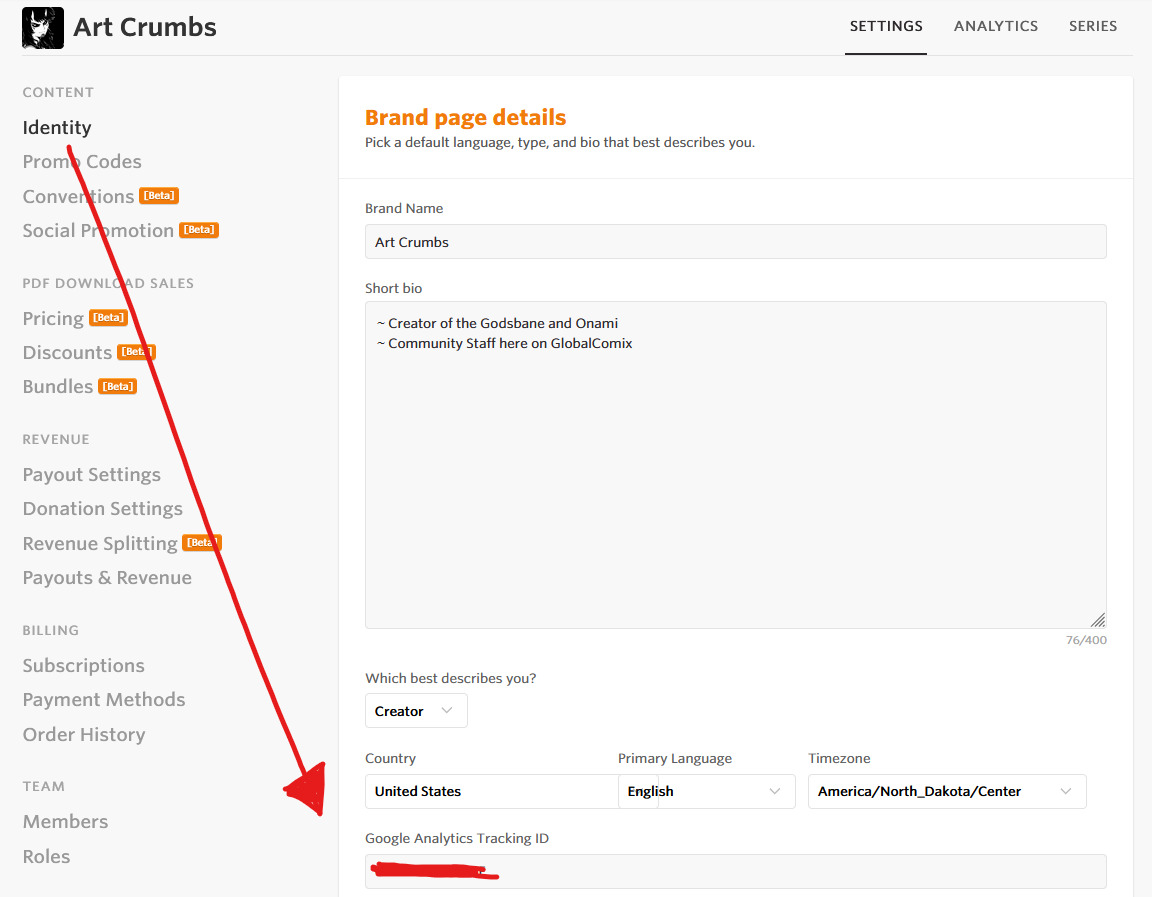Image resolution: width=1152 pixels, height=897 pixels.
Task: Open Social Promotion page
Action: (x=98, y=231)
